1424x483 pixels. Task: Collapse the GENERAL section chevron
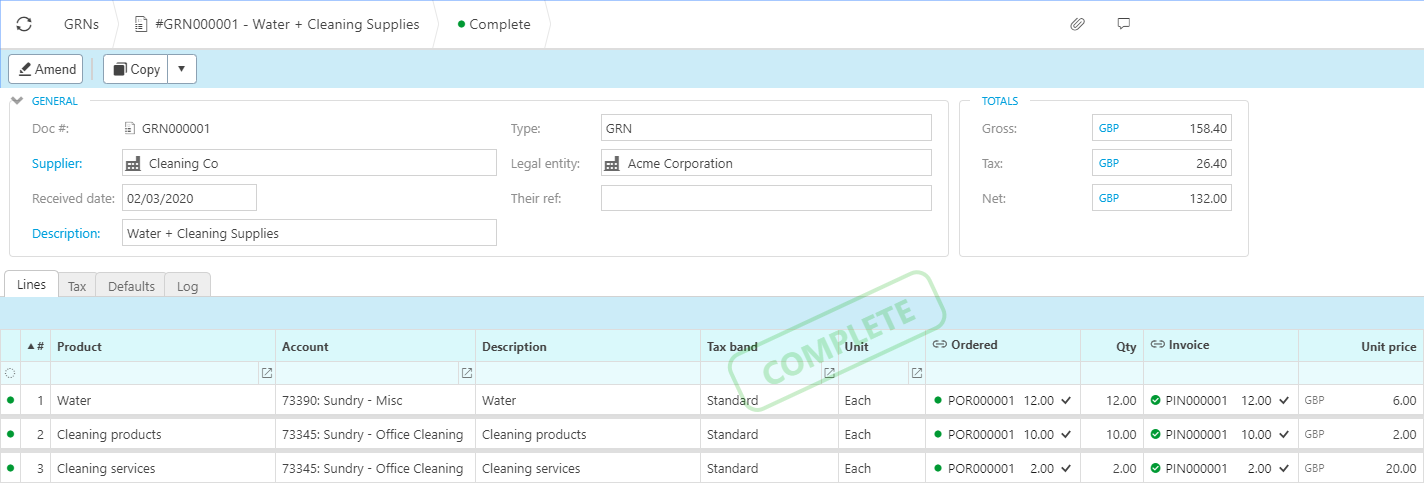pos(17,100)
